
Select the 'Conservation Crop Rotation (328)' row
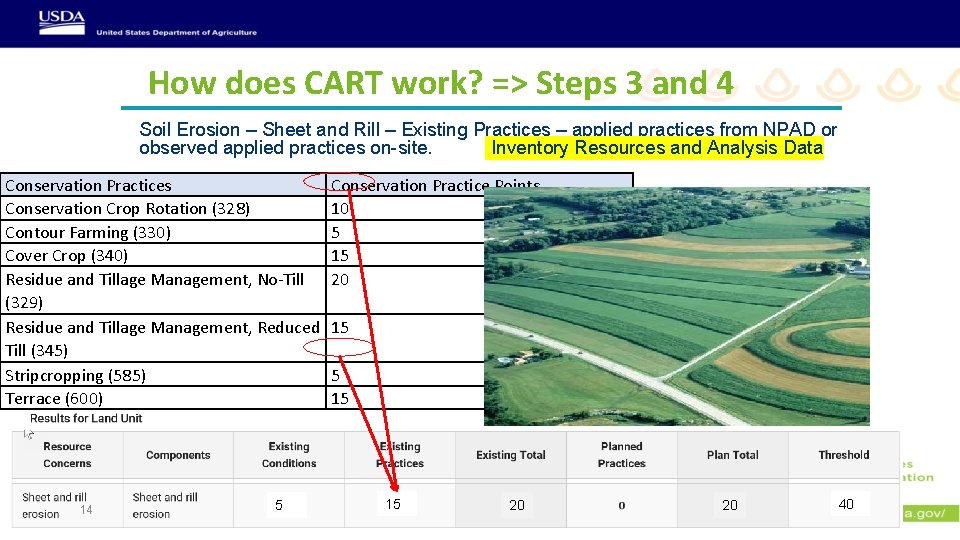click(x=163, y=209)
